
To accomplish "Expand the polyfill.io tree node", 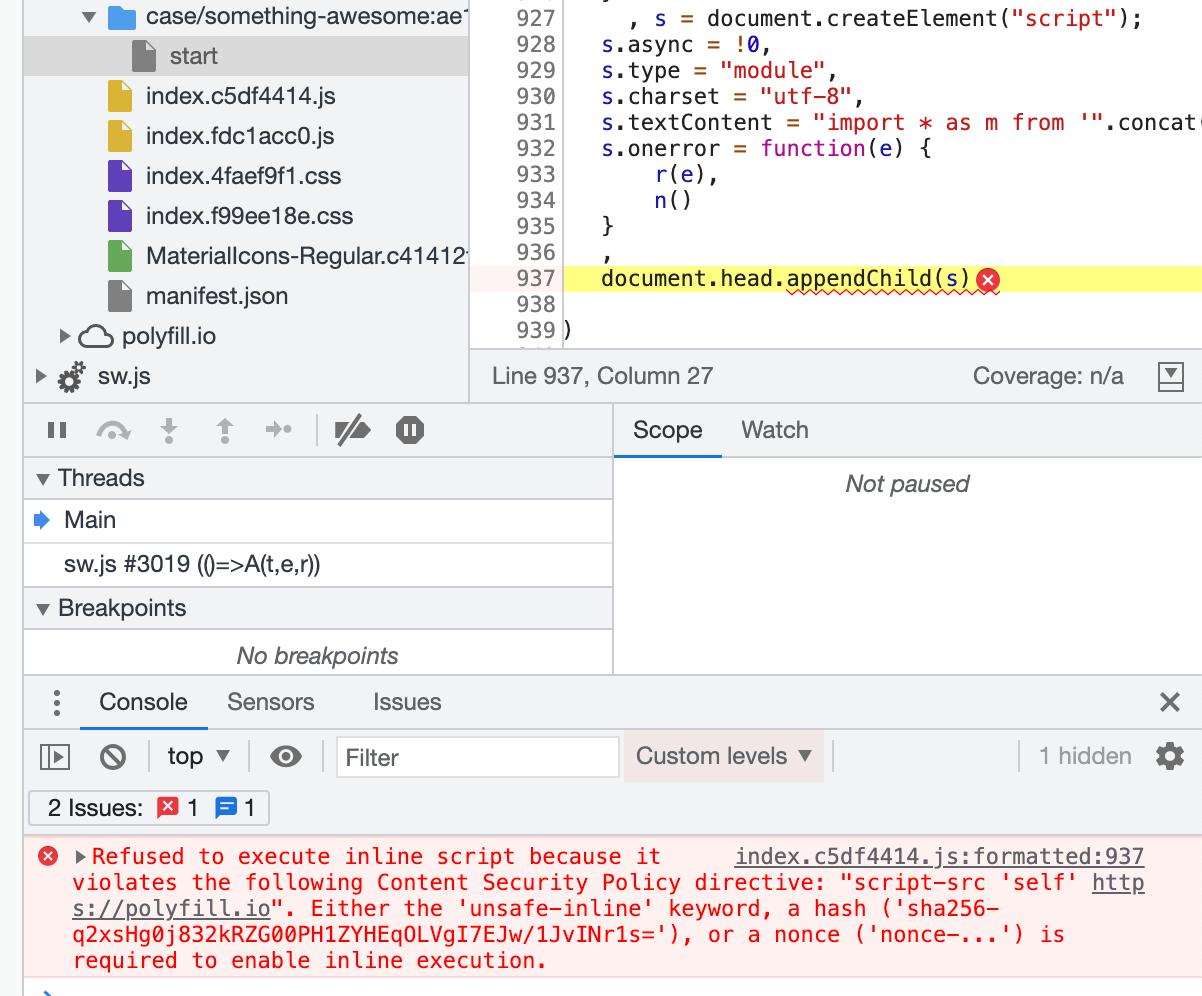I will 65,336.
